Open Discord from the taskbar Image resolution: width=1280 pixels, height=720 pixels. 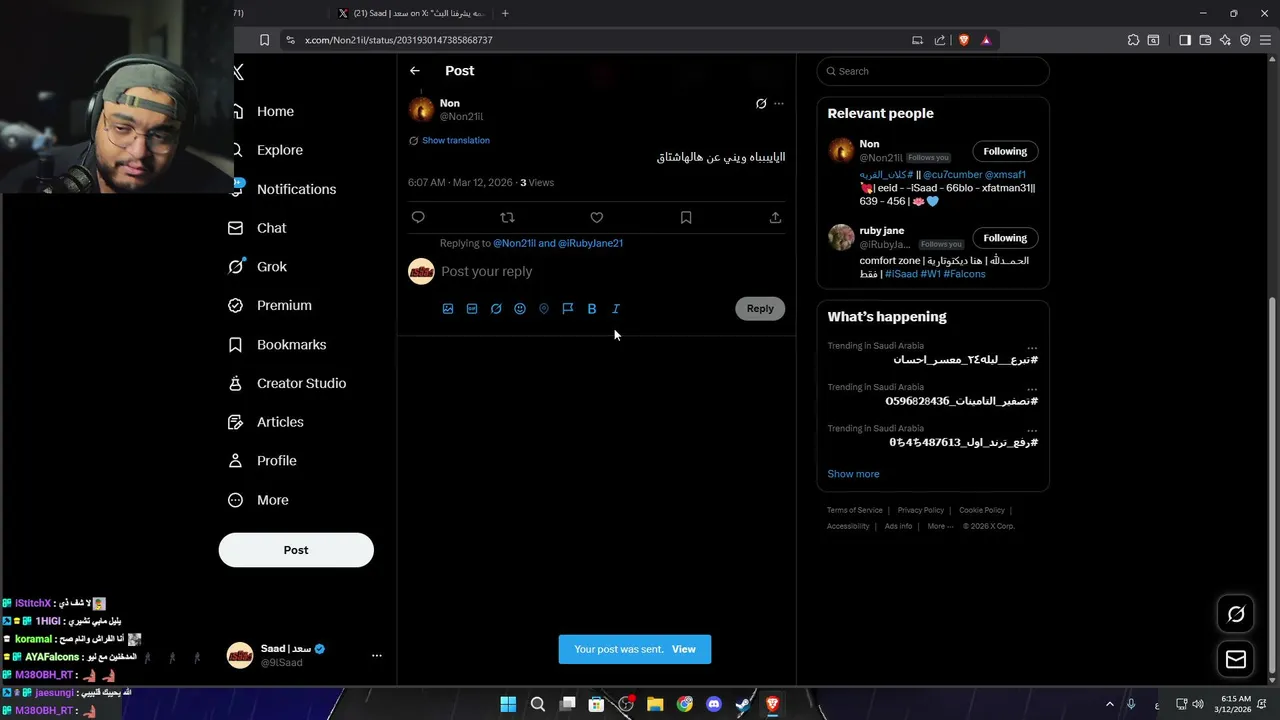coord(713,704)
